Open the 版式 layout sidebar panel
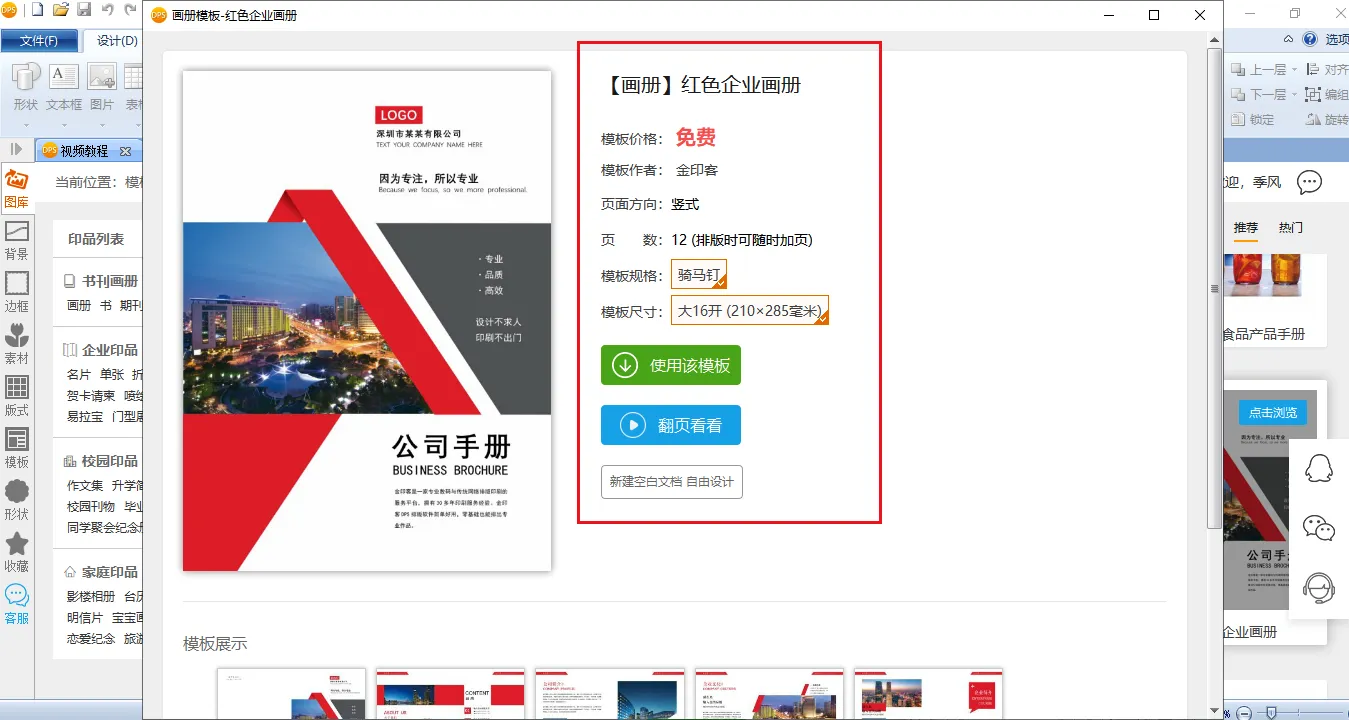 point(16,396)
